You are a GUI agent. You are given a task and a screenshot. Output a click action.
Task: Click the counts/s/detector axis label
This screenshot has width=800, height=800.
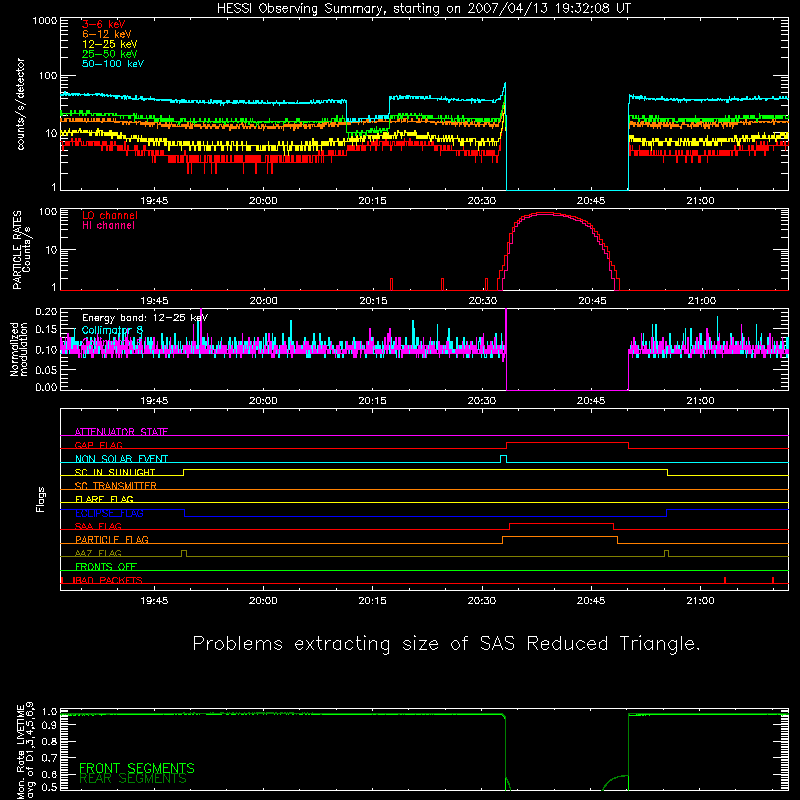pyautogui.click(x=21, y=104)
